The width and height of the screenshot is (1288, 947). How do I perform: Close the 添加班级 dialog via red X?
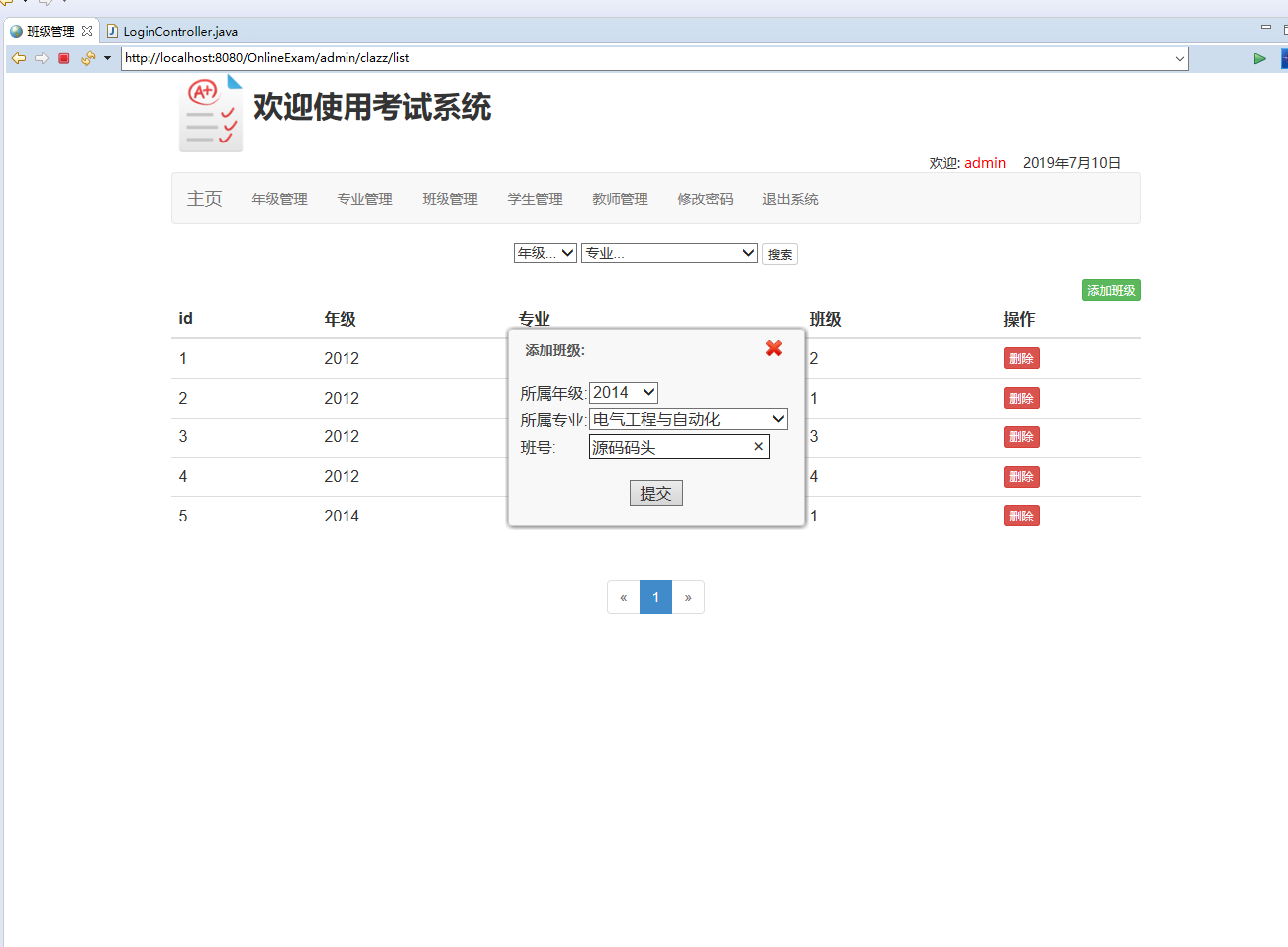[x=773, y=348]
